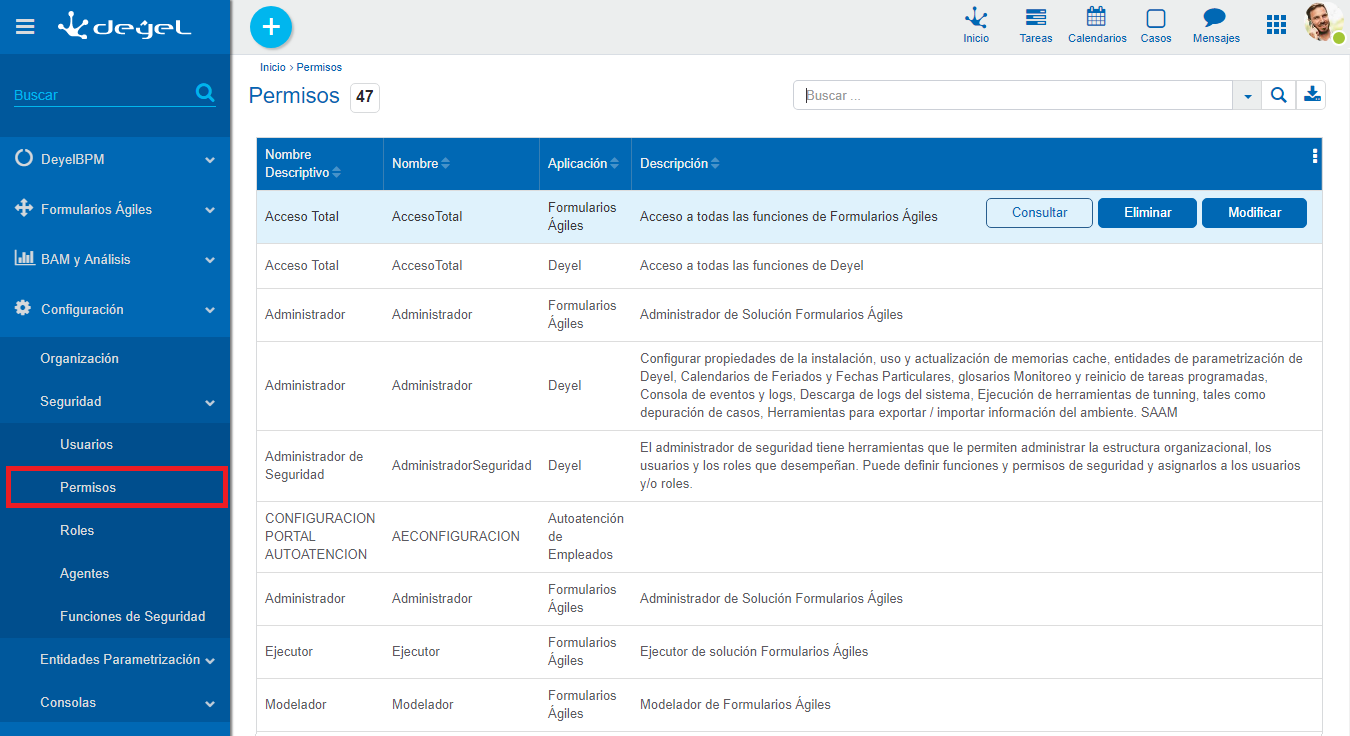Open Roles in the sidebar
The width and height of the screenshot is (1350, 736).
[77, 530]
